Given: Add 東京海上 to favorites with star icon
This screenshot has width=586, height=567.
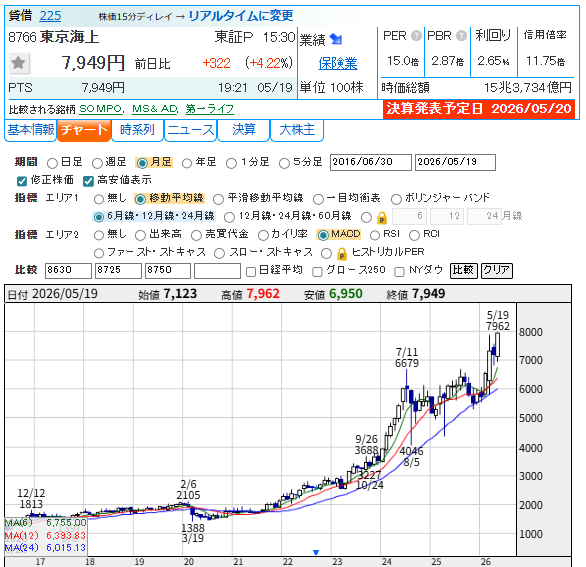Looking at the screenshot, I should pyautogui.click(x=18, y=63).
